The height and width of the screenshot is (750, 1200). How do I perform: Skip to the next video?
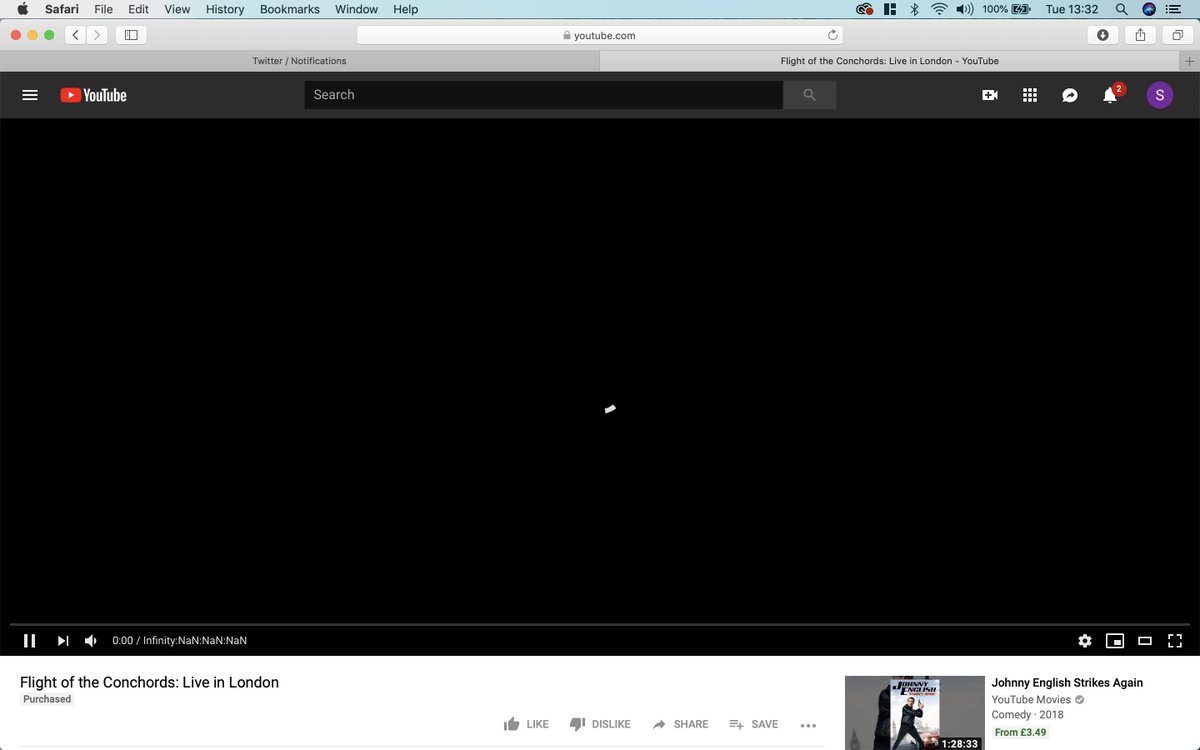pyautogui.click(x=63, y=640)
